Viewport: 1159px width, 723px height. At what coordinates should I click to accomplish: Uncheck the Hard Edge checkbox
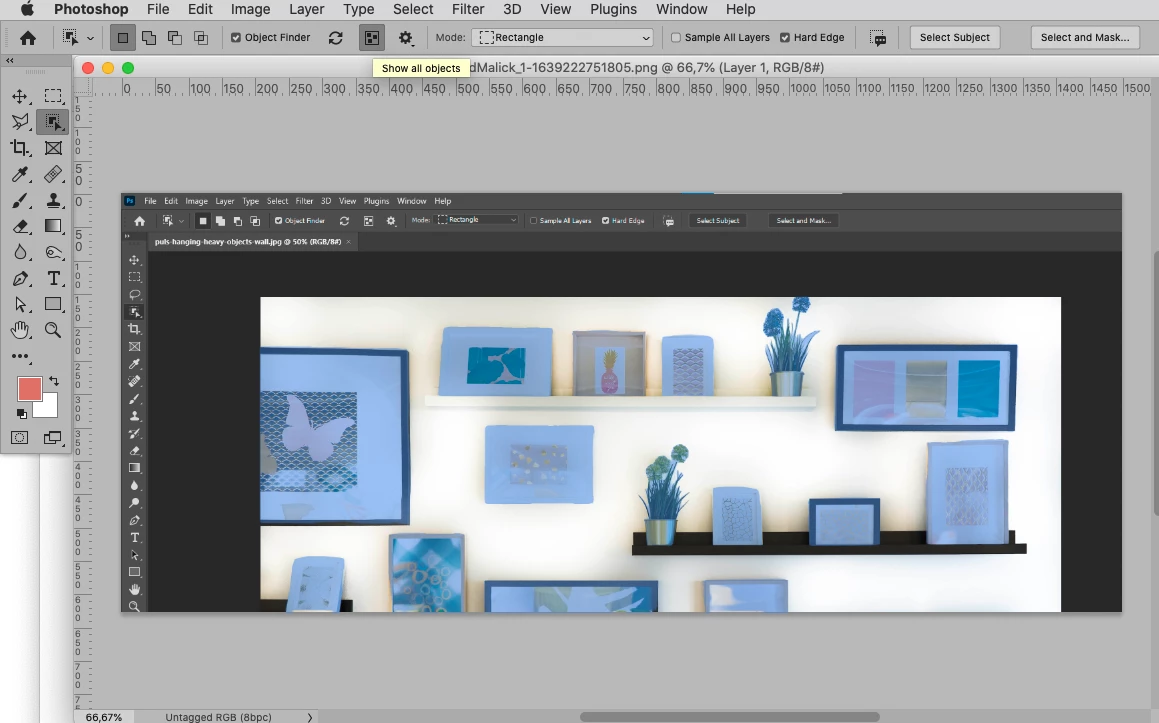click(x=785, y=38)
